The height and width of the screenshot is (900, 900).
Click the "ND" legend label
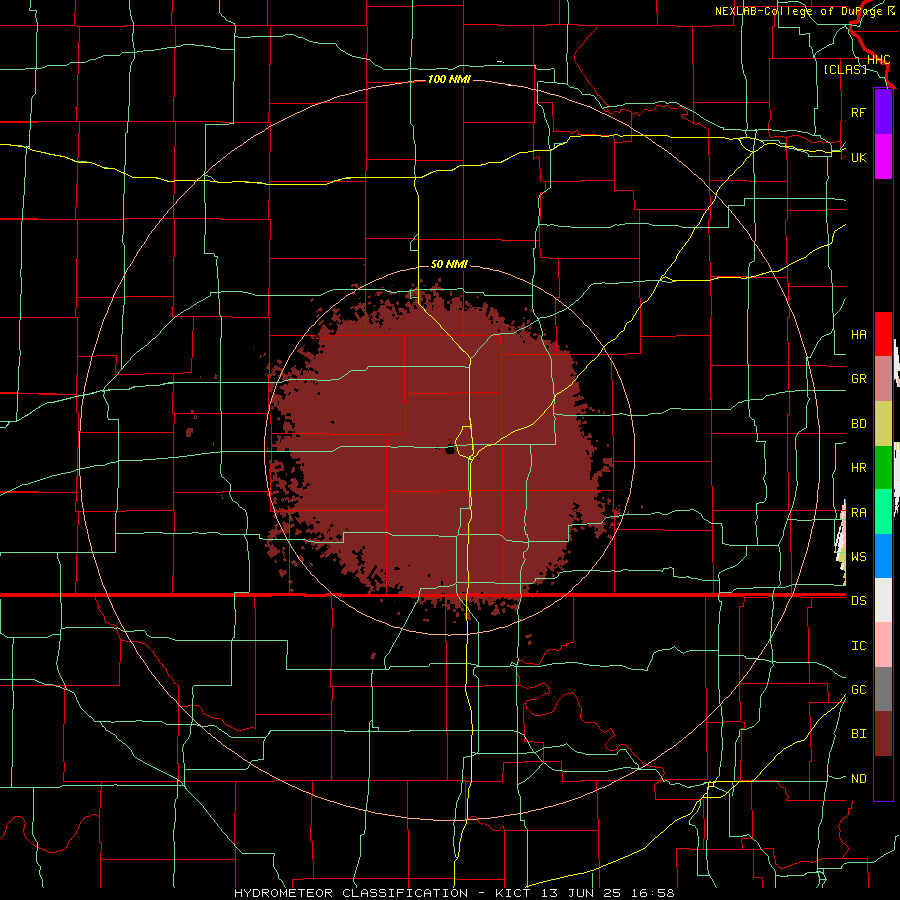pos(858,779)
